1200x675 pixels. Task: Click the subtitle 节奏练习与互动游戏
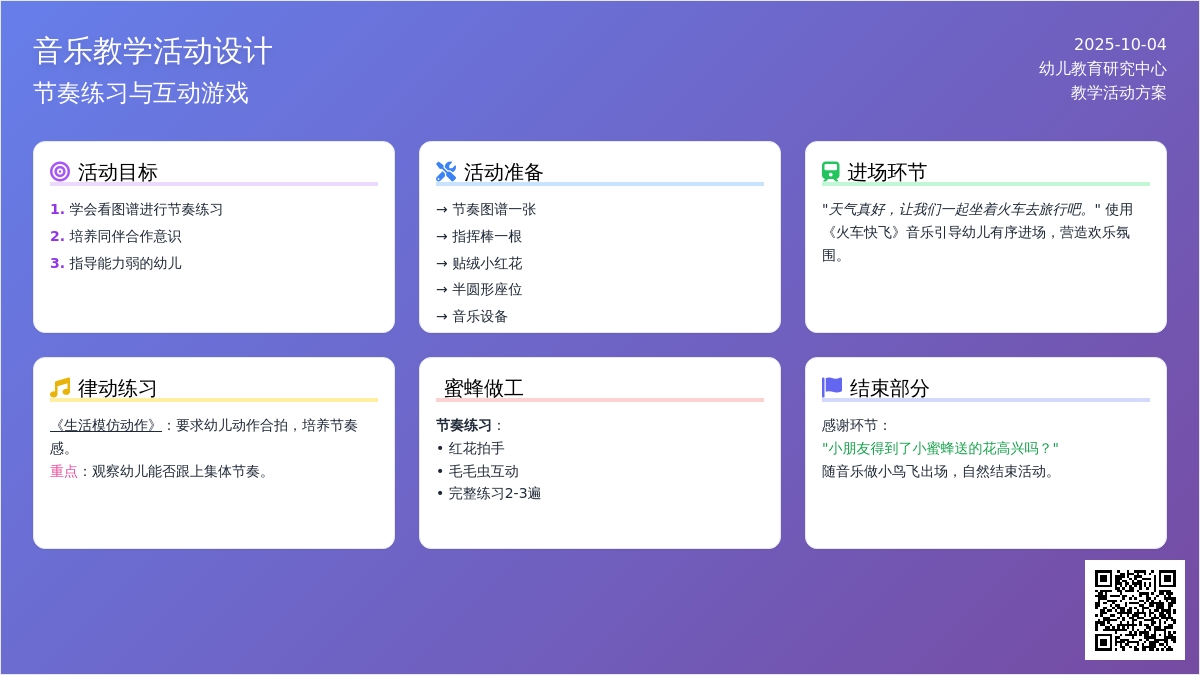point(141,93)
